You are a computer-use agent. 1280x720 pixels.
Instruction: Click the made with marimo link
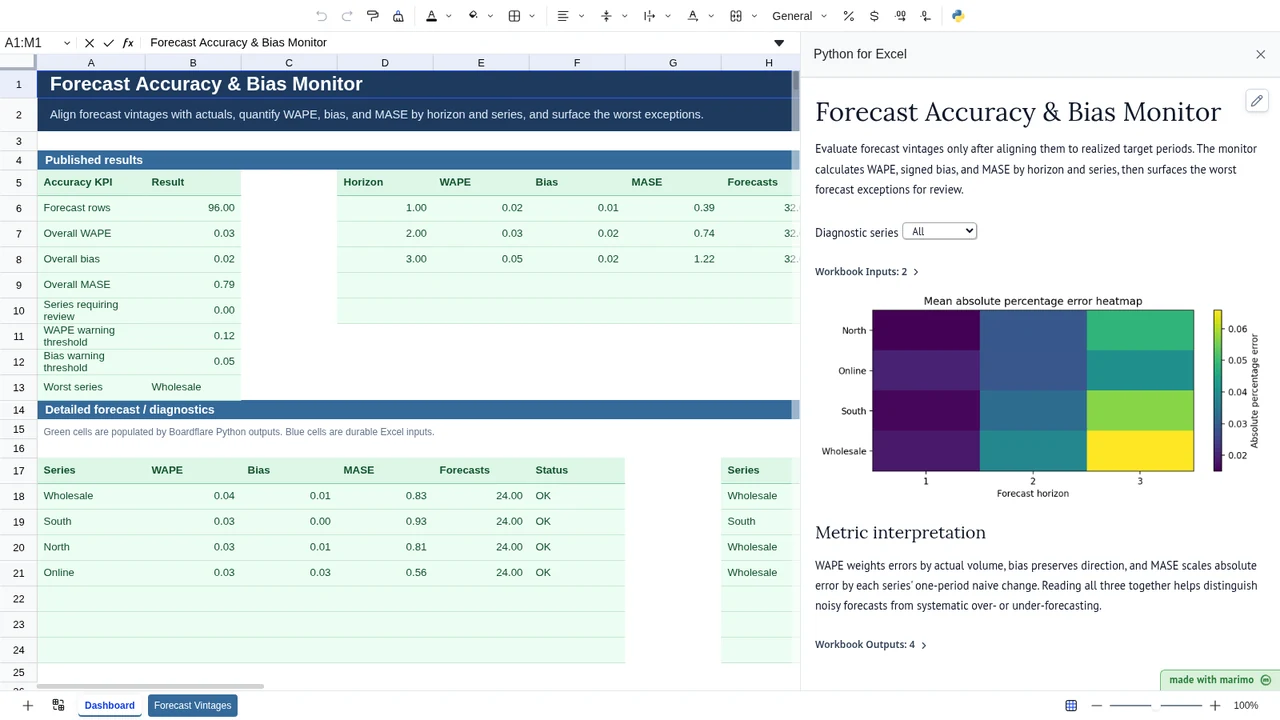pos(1220,680)
